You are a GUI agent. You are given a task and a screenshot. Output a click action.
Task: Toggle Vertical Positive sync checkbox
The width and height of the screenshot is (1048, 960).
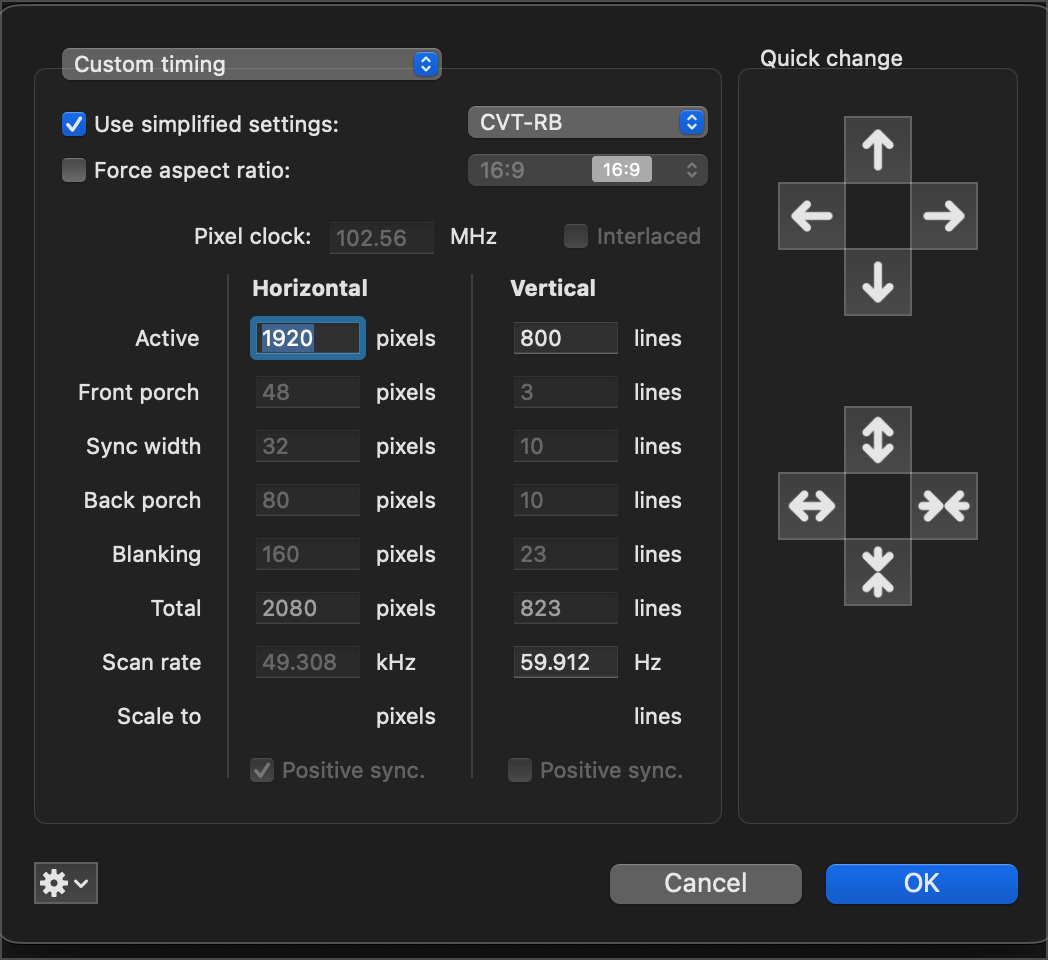pos(520,770)
